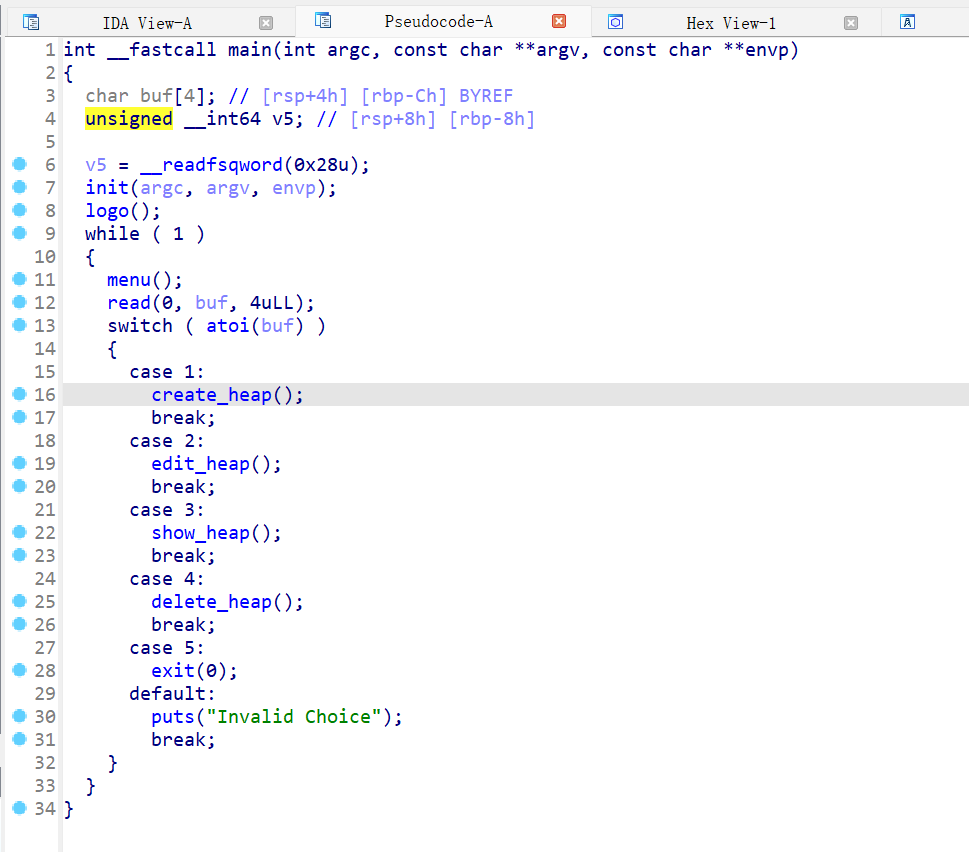Toggle breakpoint dot on line 16
This screenshot has width=969, height=852.
tap(19, 395)
